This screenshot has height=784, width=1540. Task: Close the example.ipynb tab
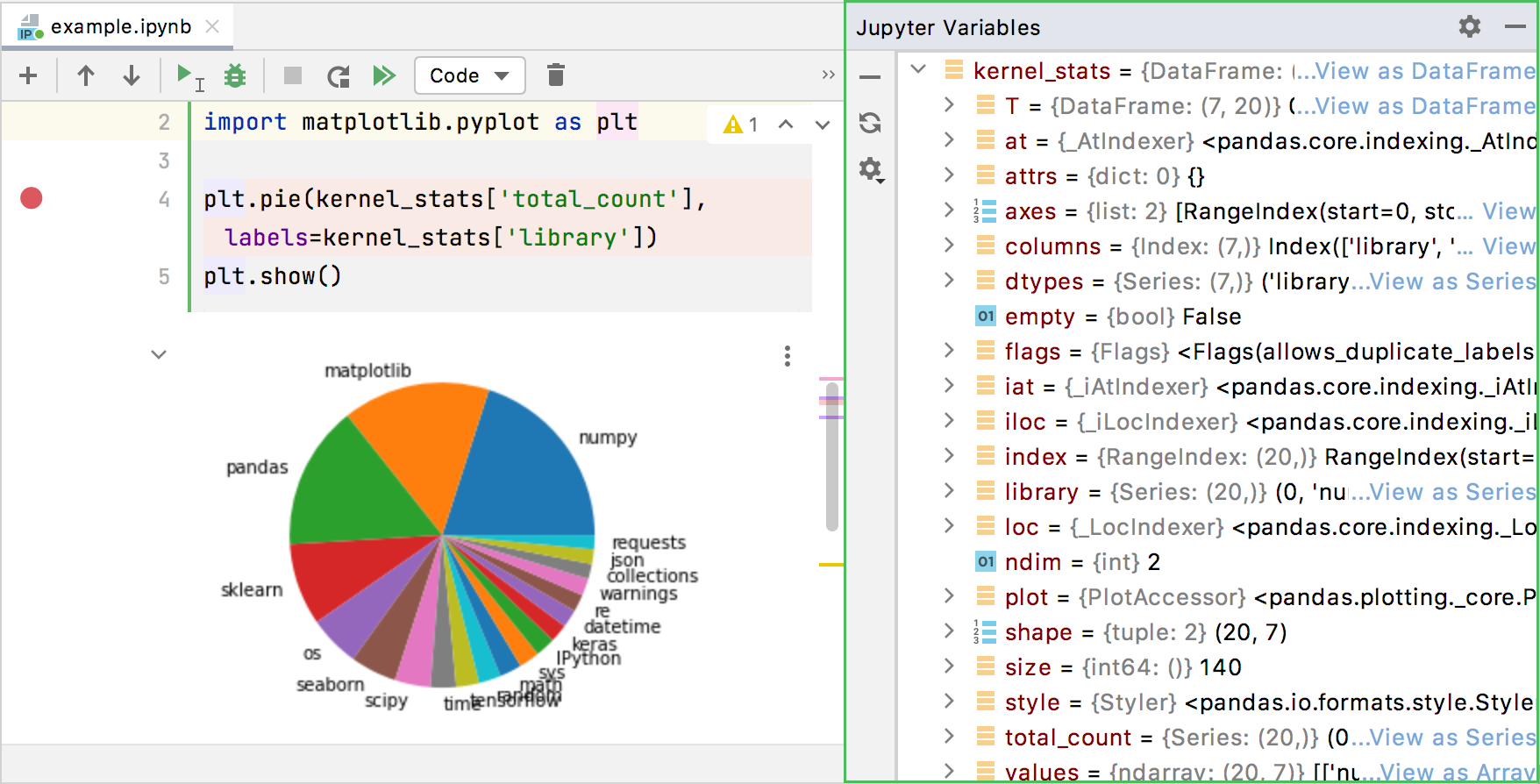pos(212,27)
